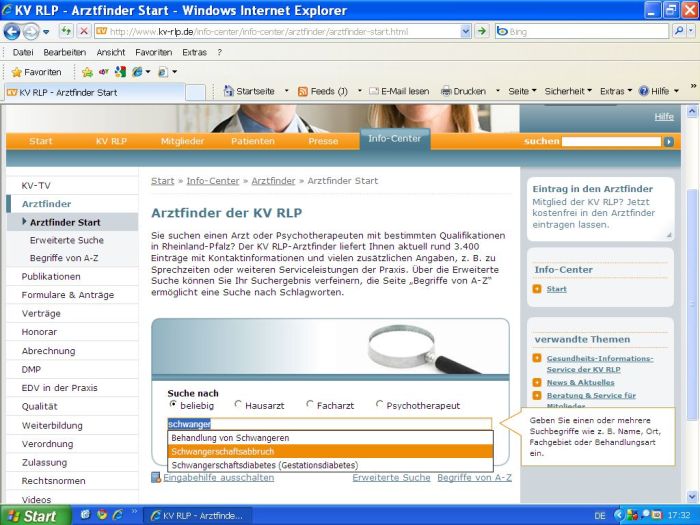Click orange plus icon next to Start
This screenshot has width=700, height=525.
[x=537, y=289]
